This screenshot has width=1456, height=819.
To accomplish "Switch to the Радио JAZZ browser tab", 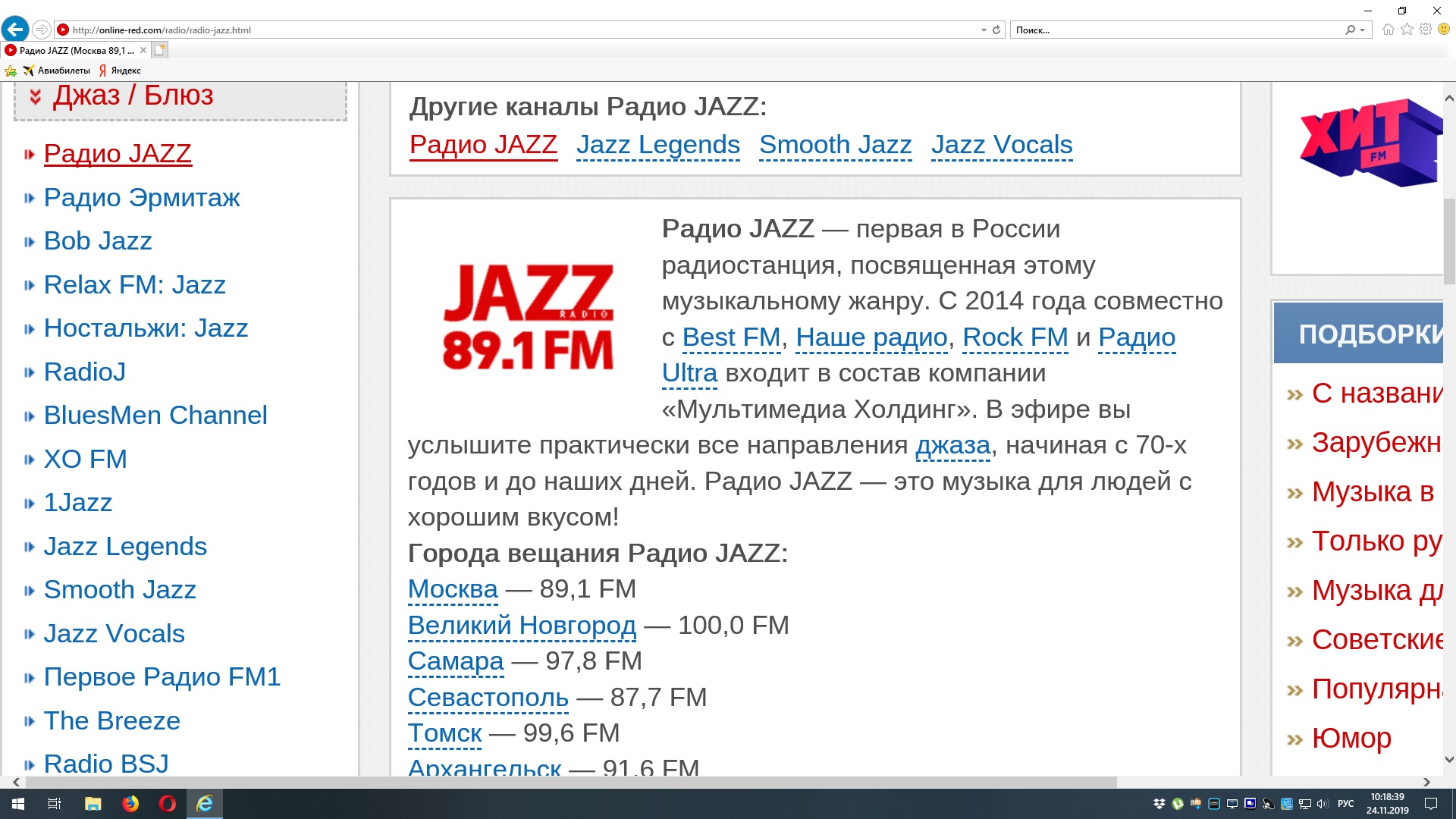I will tap(72, 50).
